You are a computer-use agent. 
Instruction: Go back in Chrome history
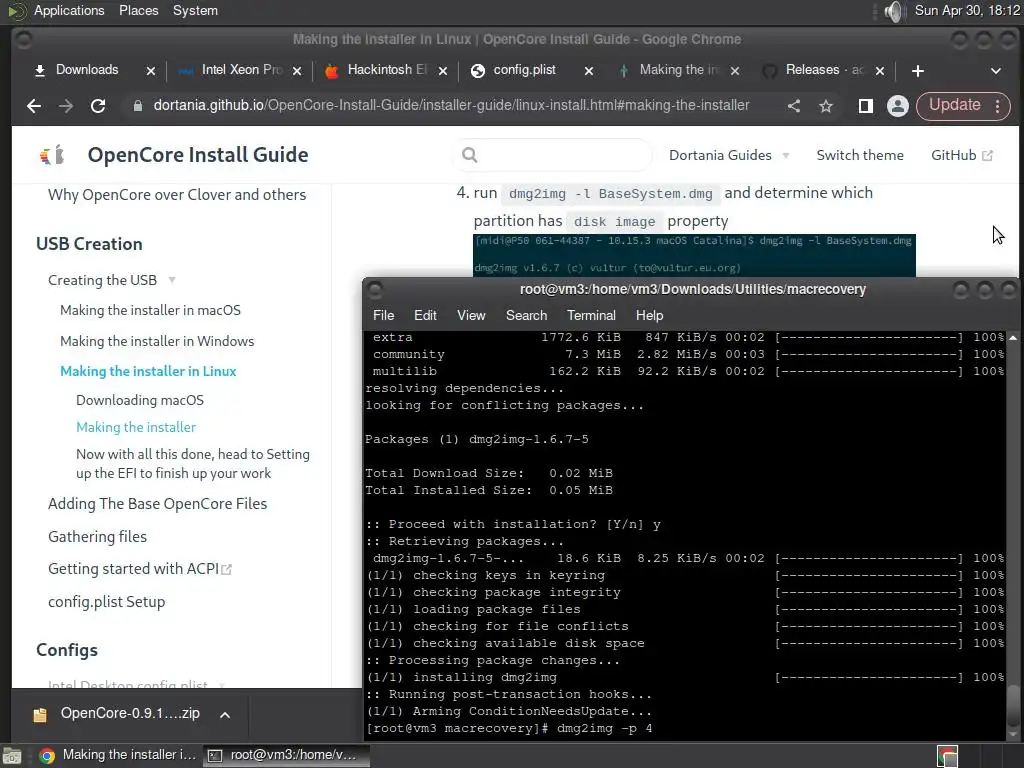34,106
